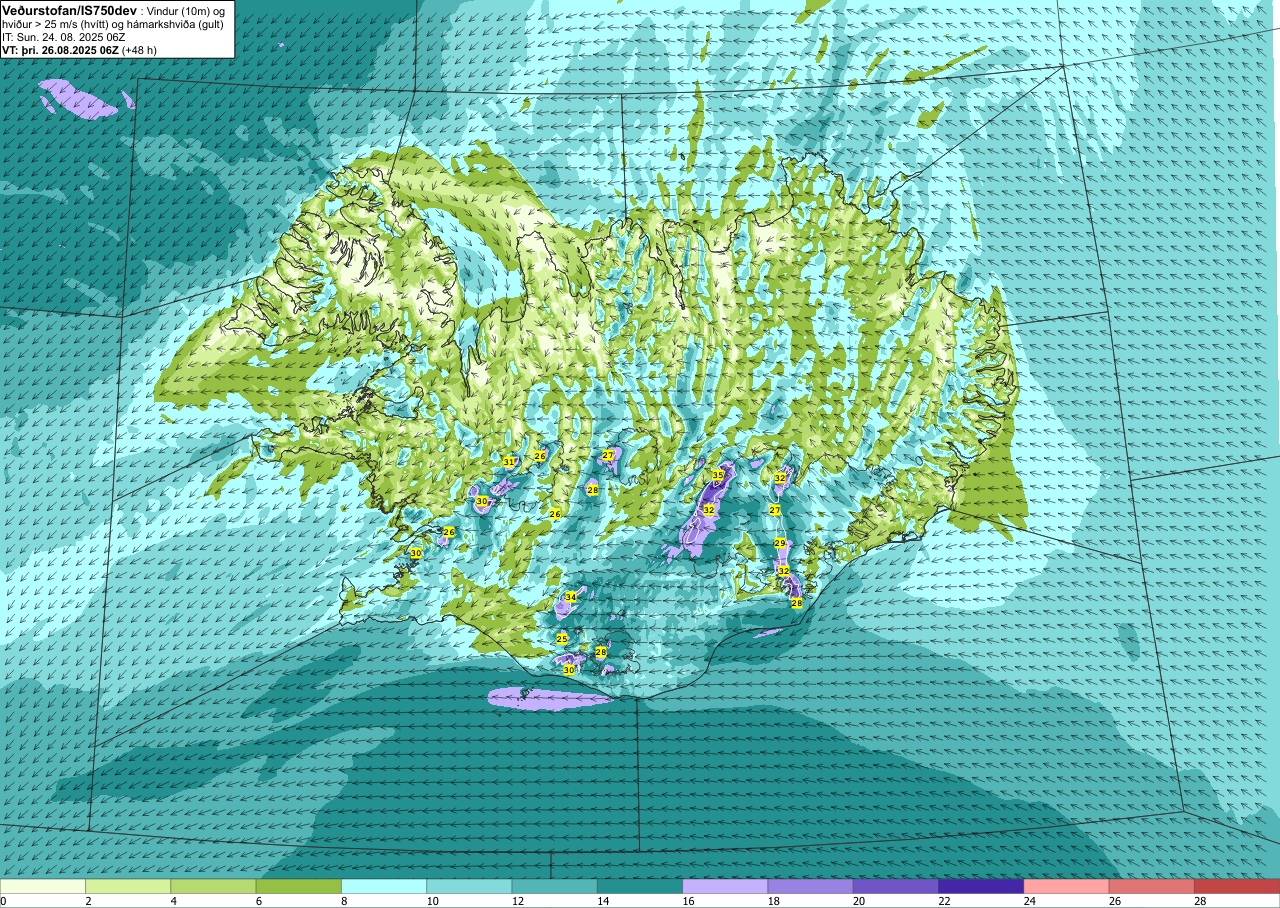Image resolution: width=1280 pixels, height=908 pixels.
Task: Select the 16–18 m/s light purple legend swatch
Action: 725,886
